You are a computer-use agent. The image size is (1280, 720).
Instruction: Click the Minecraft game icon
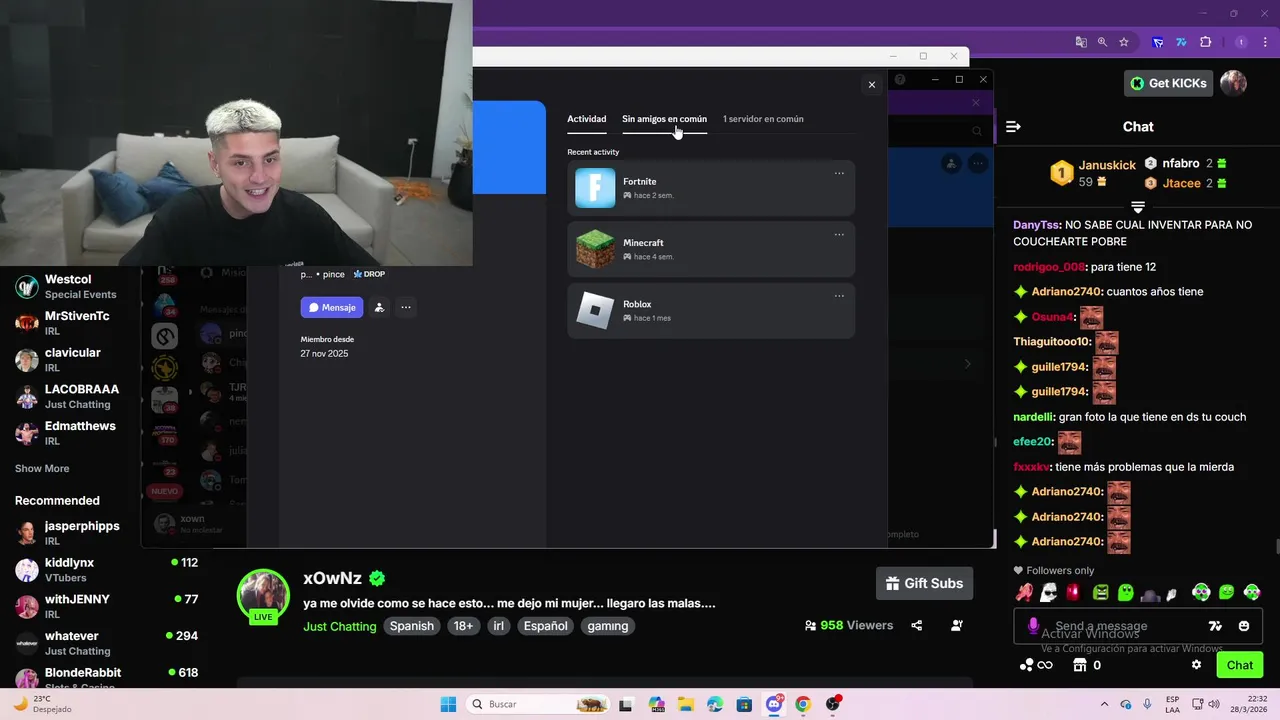point(595,249)
